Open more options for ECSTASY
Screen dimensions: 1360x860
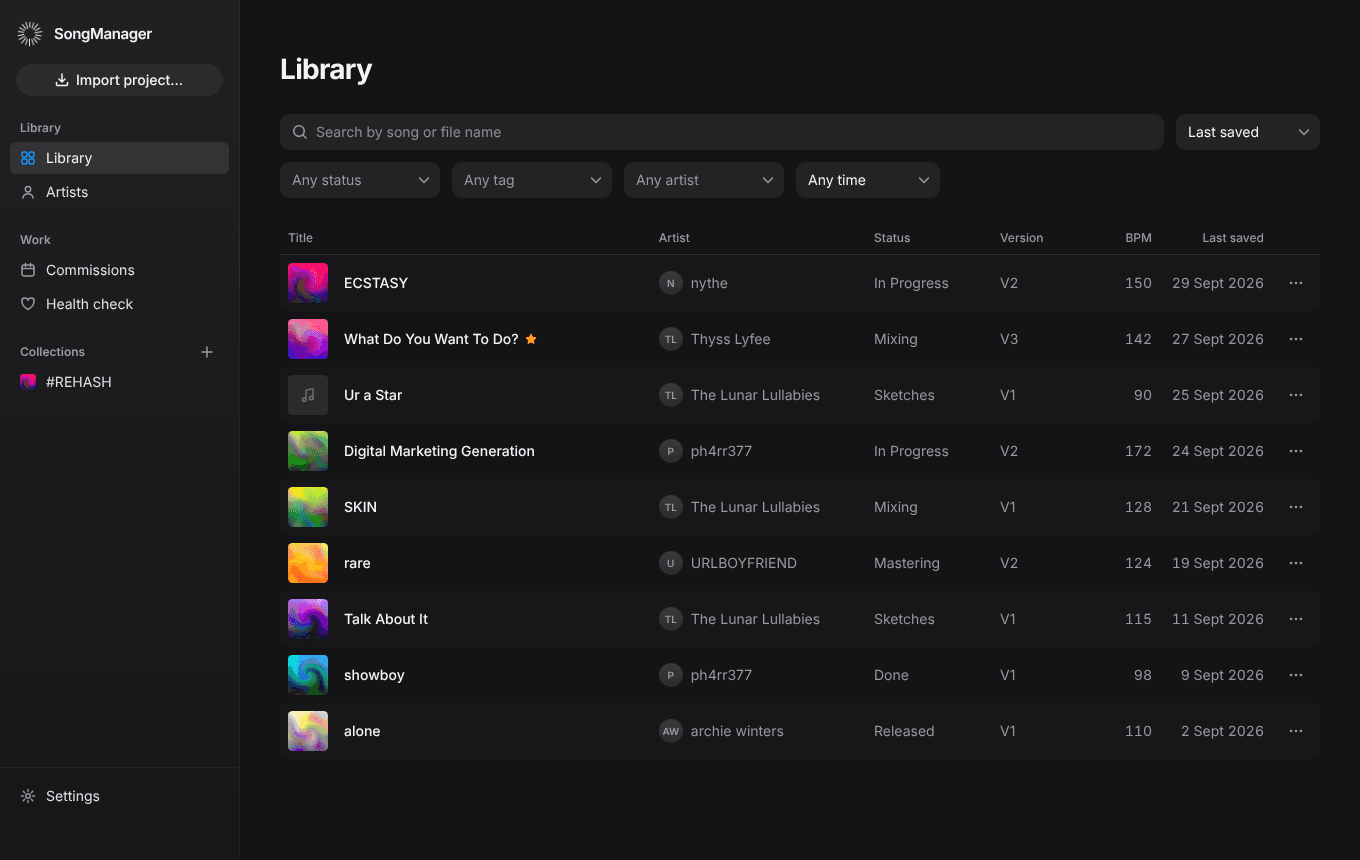pyautogui.click(x=1296, y=283)
